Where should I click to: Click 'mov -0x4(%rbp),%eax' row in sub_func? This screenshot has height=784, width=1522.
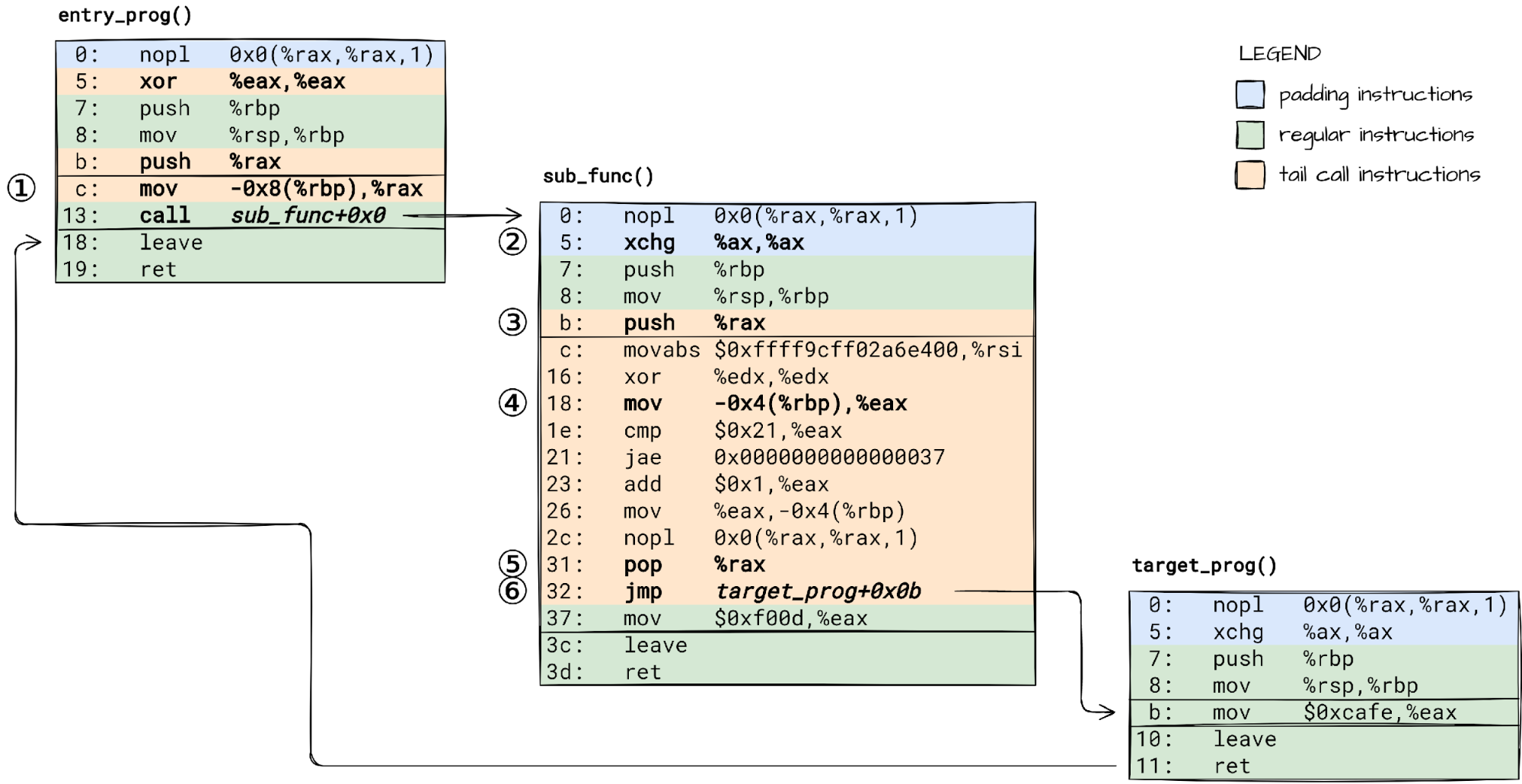click(x=787, y=403)
